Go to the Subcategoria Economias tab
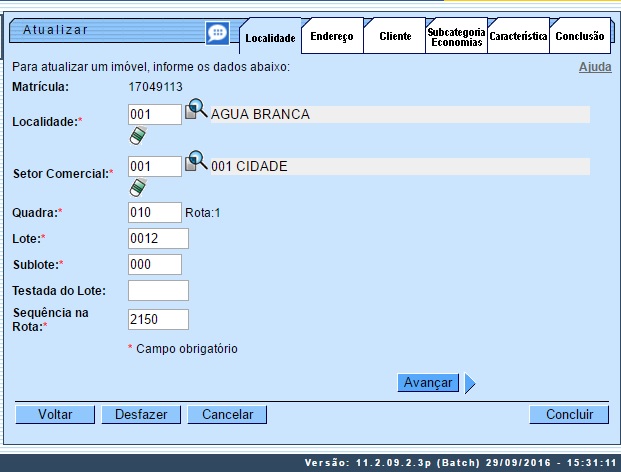Image resolution: width=621 pixels, height=472 pixels. click(x=456, y=37)
